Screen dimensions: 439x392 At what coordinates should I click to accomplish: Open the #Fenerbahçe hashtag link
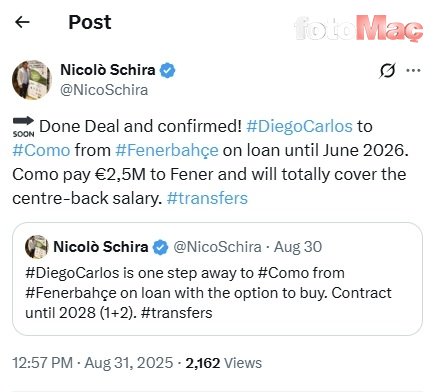(x=167, y=151)
